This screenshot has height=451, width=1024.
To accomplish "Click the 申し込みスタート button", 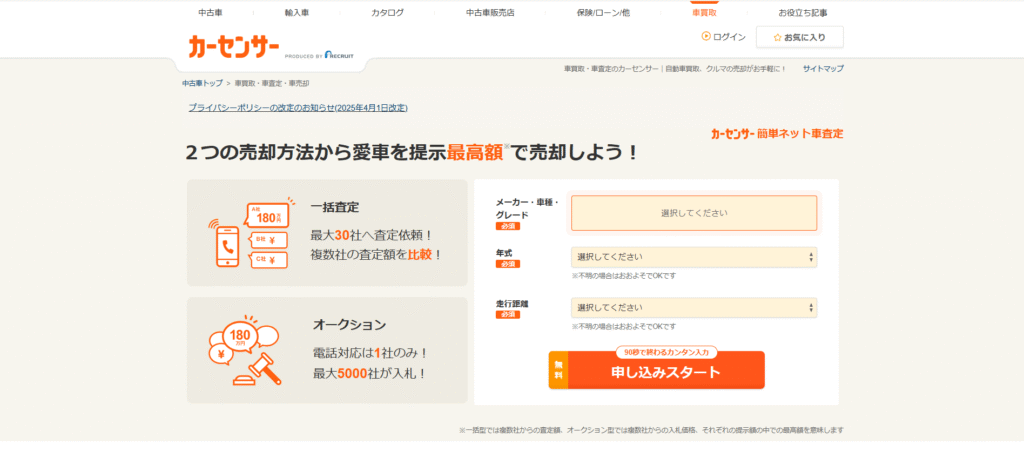I will point(656,372).
